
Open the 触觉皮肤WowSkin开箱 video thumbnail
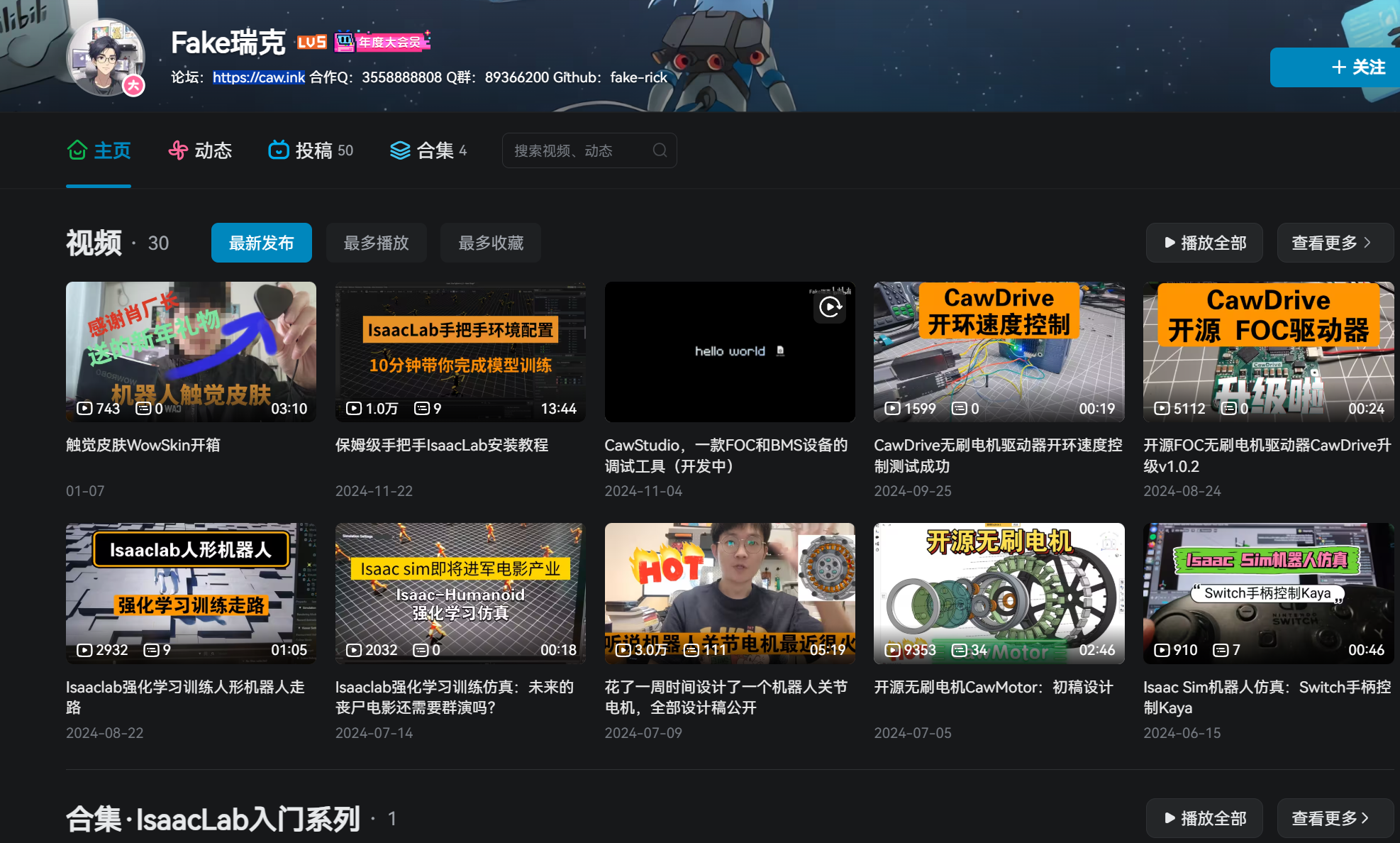click(191, 352)
